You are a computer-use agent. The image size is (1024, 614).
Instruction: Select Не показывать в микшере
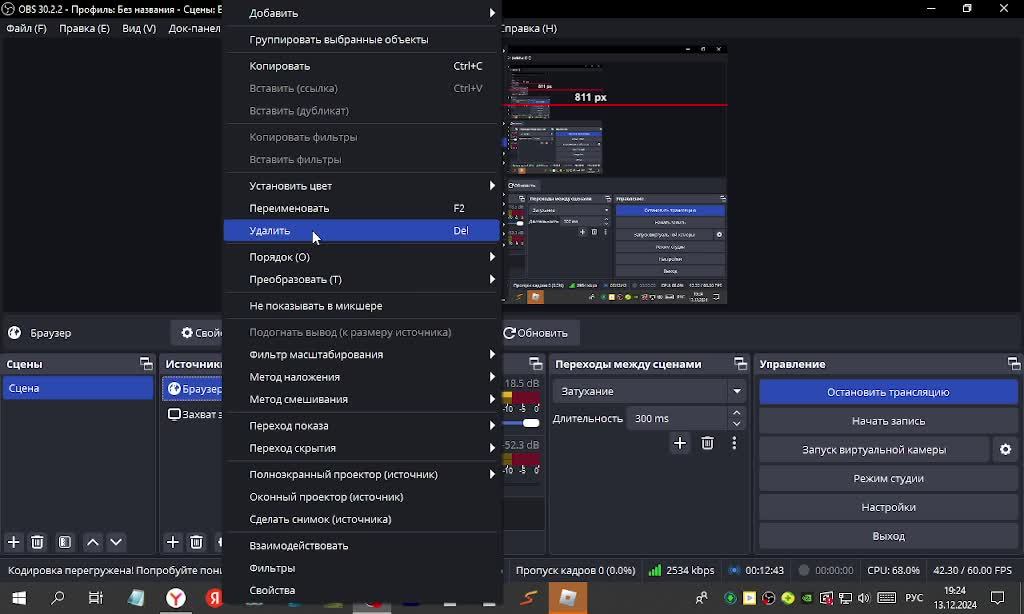[361, 306]
